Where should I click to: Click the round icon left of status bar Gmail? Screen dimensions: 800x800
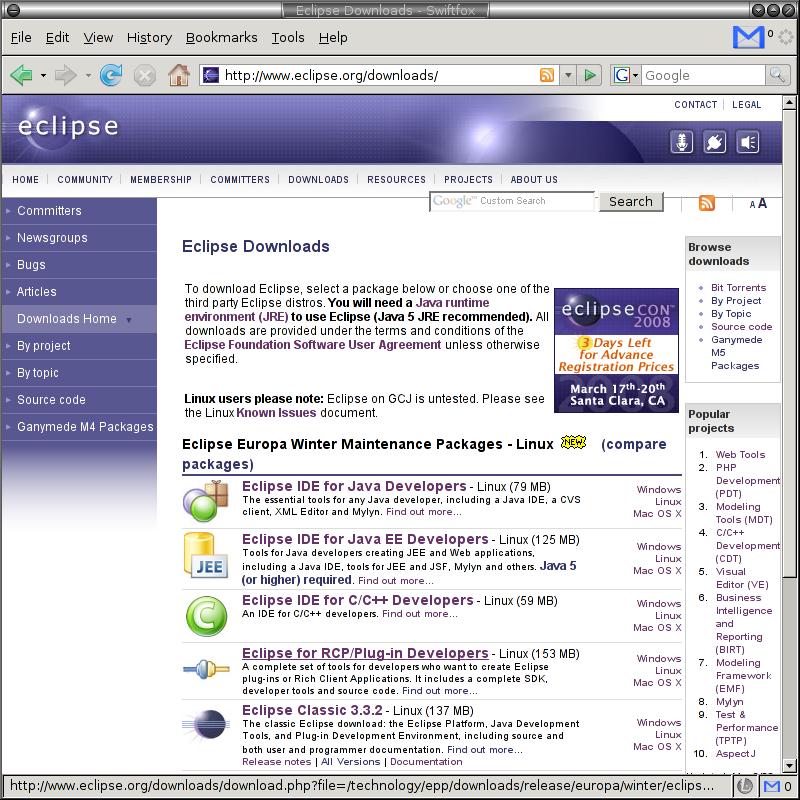click(745, 786)
